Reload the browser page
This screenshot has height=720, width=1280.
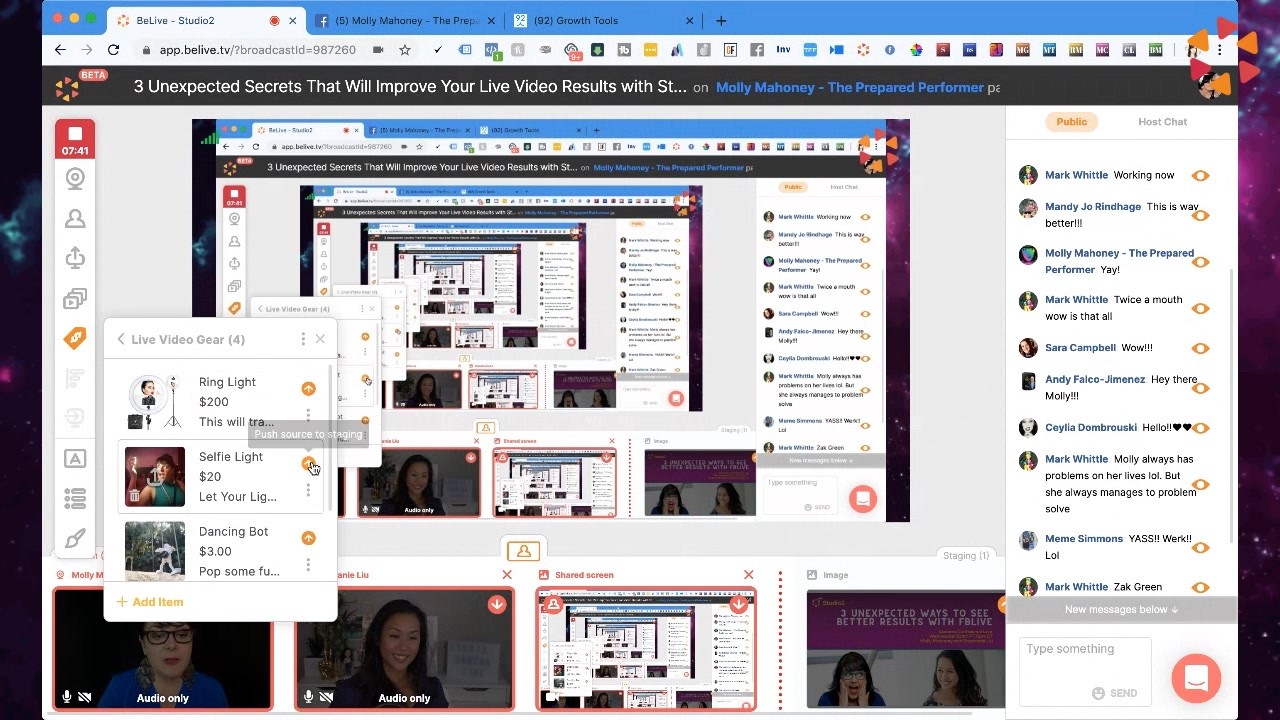tap(113, 49)
